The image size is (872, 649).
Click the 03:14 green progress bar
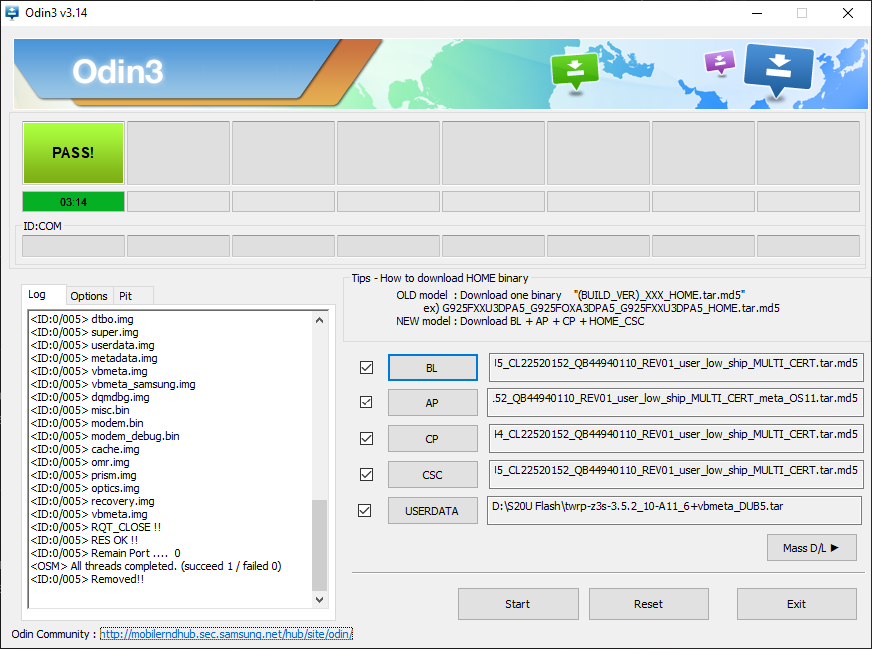pyautogui.click(x=73, y=202)
